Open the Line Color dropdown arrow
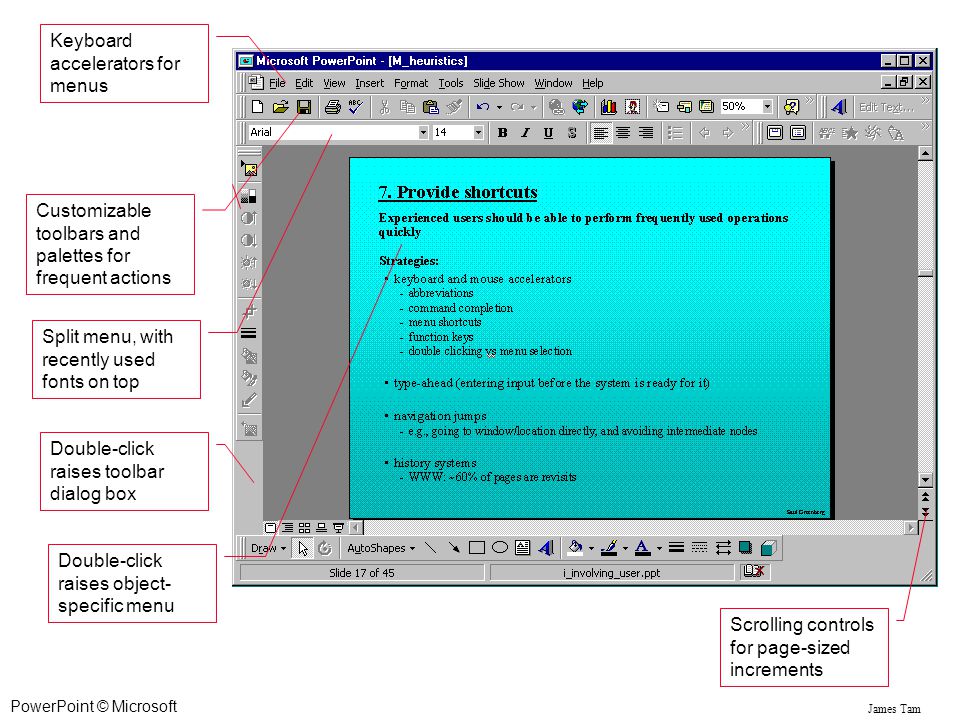The image size is (960, 720). coord(624,549)
